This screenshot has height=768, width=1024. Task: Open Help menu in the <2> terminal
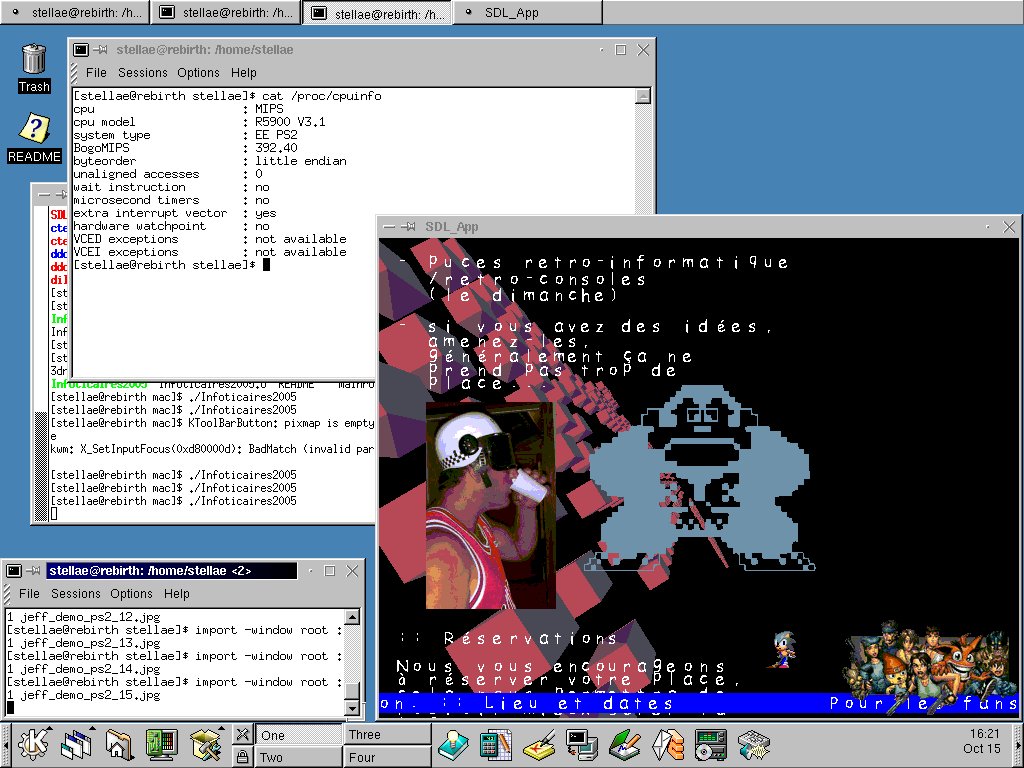176,594
